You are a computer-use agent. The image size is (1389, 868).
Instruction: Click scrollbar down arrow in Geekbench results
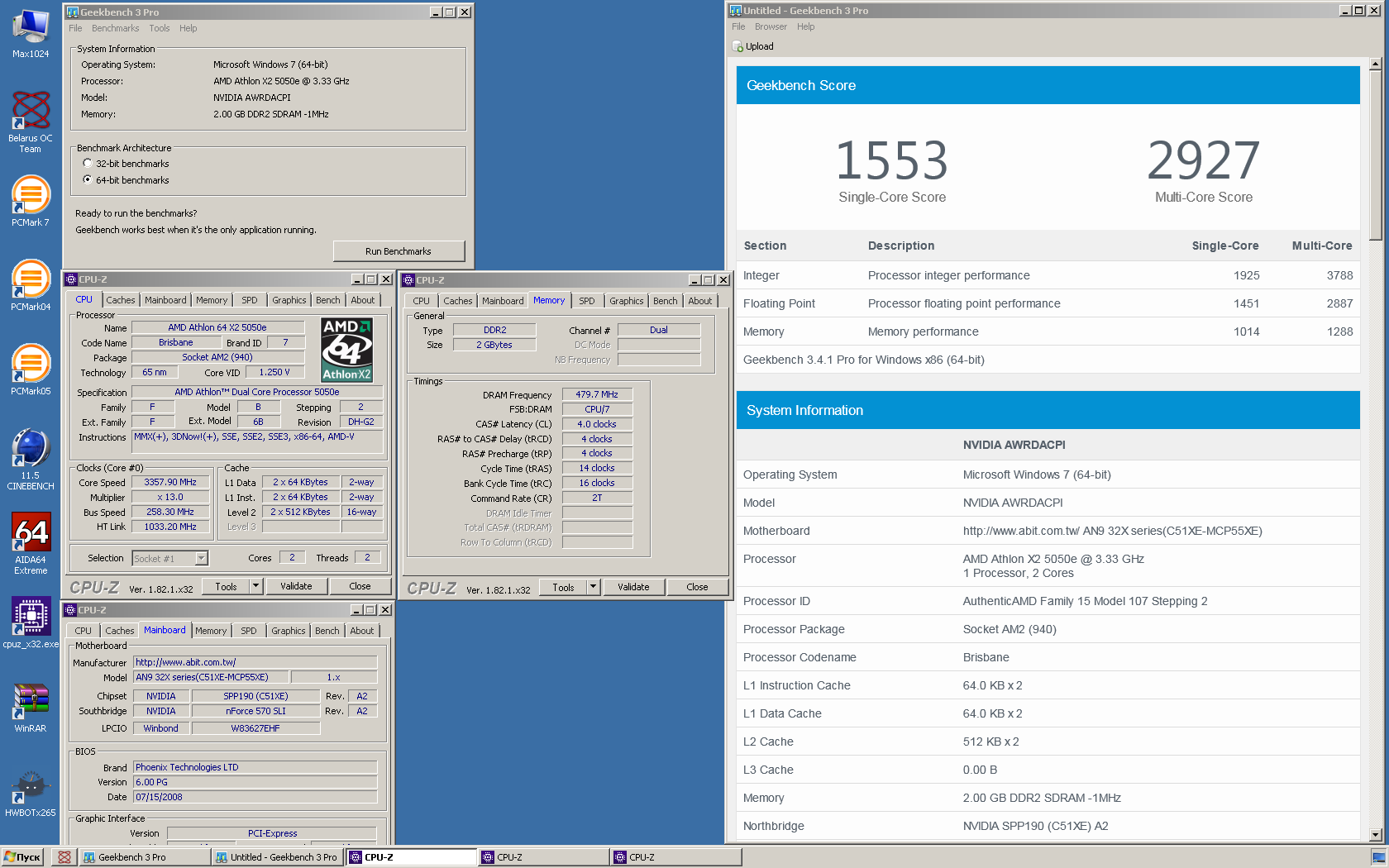[x=1376, y=835]
